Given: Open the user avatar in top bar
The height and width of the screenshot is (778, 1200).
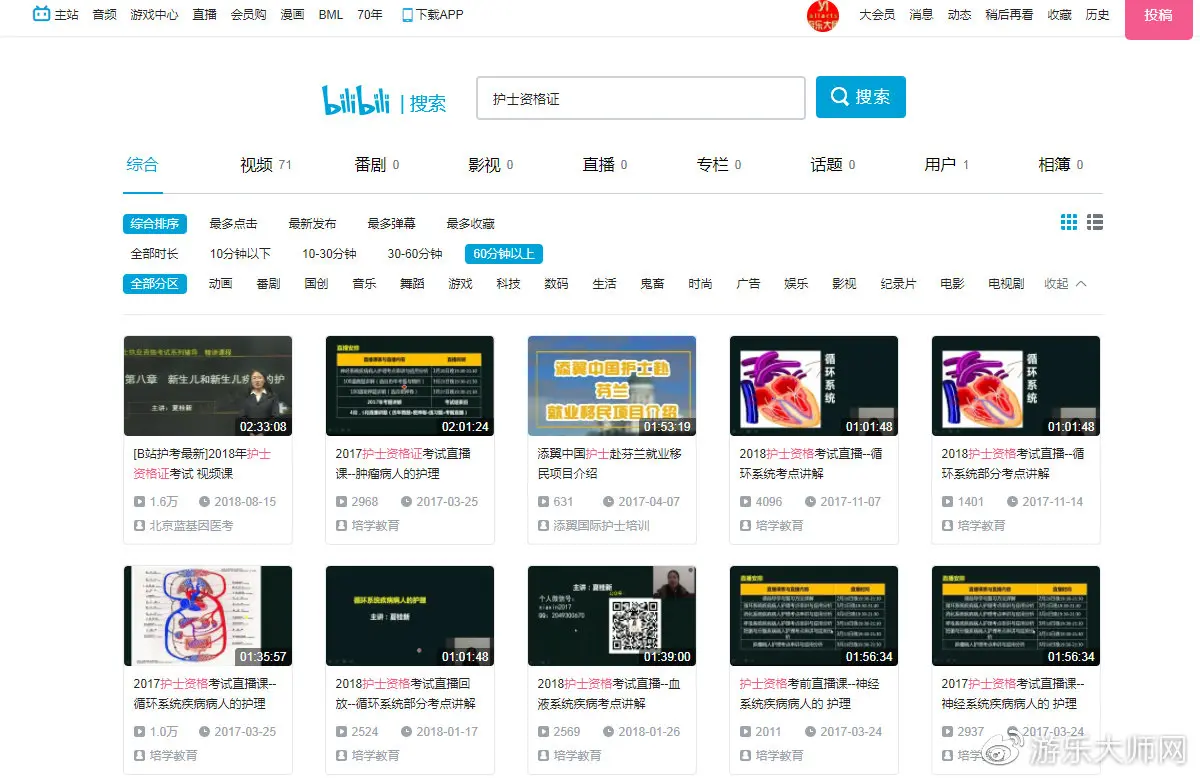Looking at the screenshot, I should click(823, 16).
